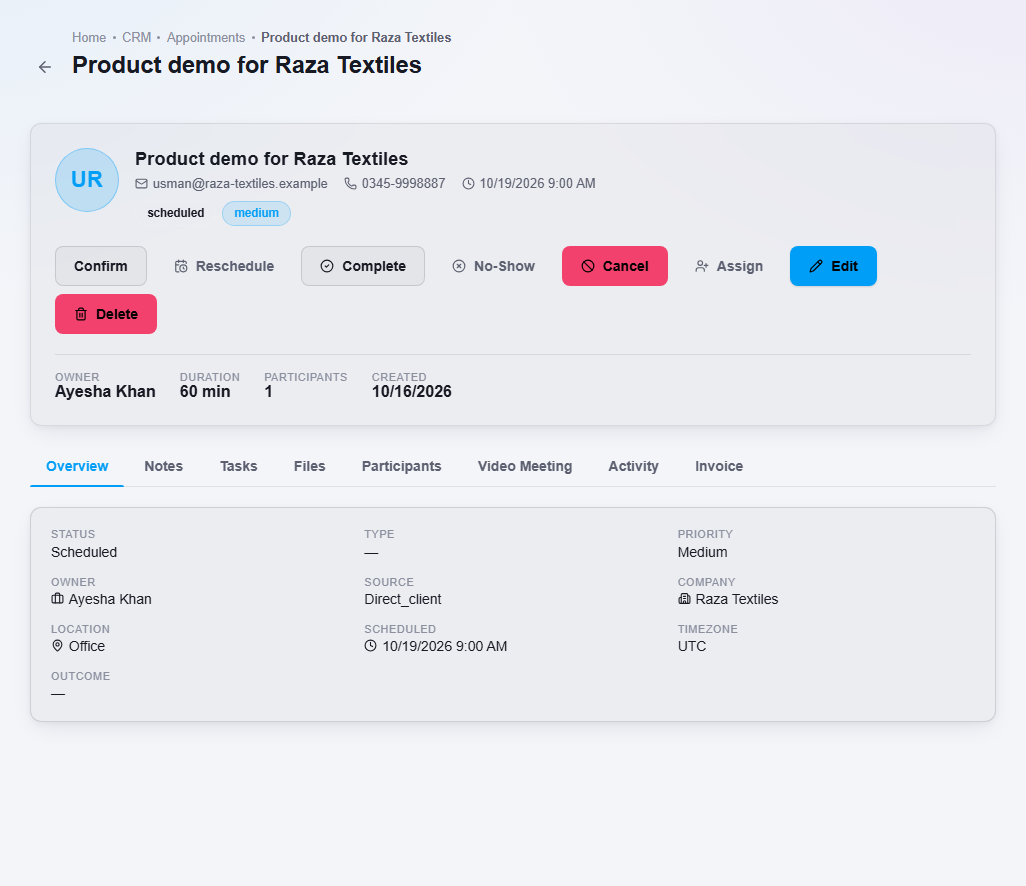1026x886 pixels.
Task: View the Files tab
Action: [310, 467]
